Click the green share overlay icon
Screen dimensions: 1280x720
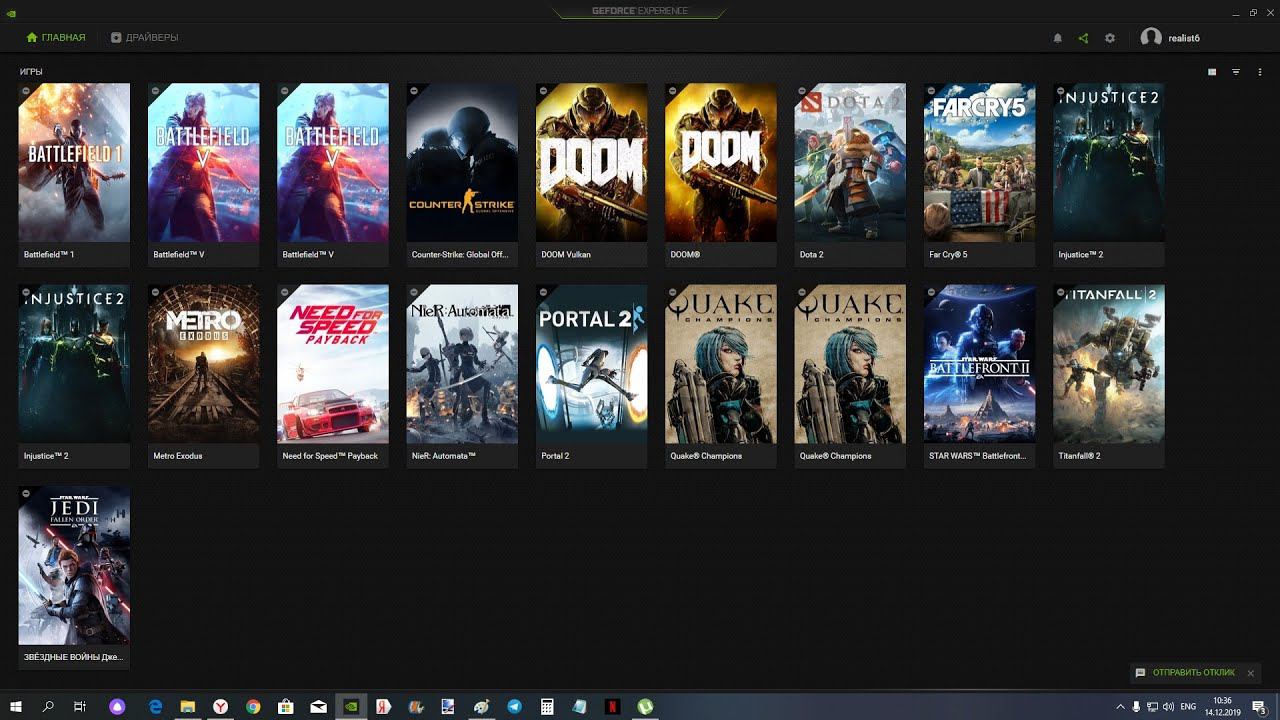point(1083,38)
